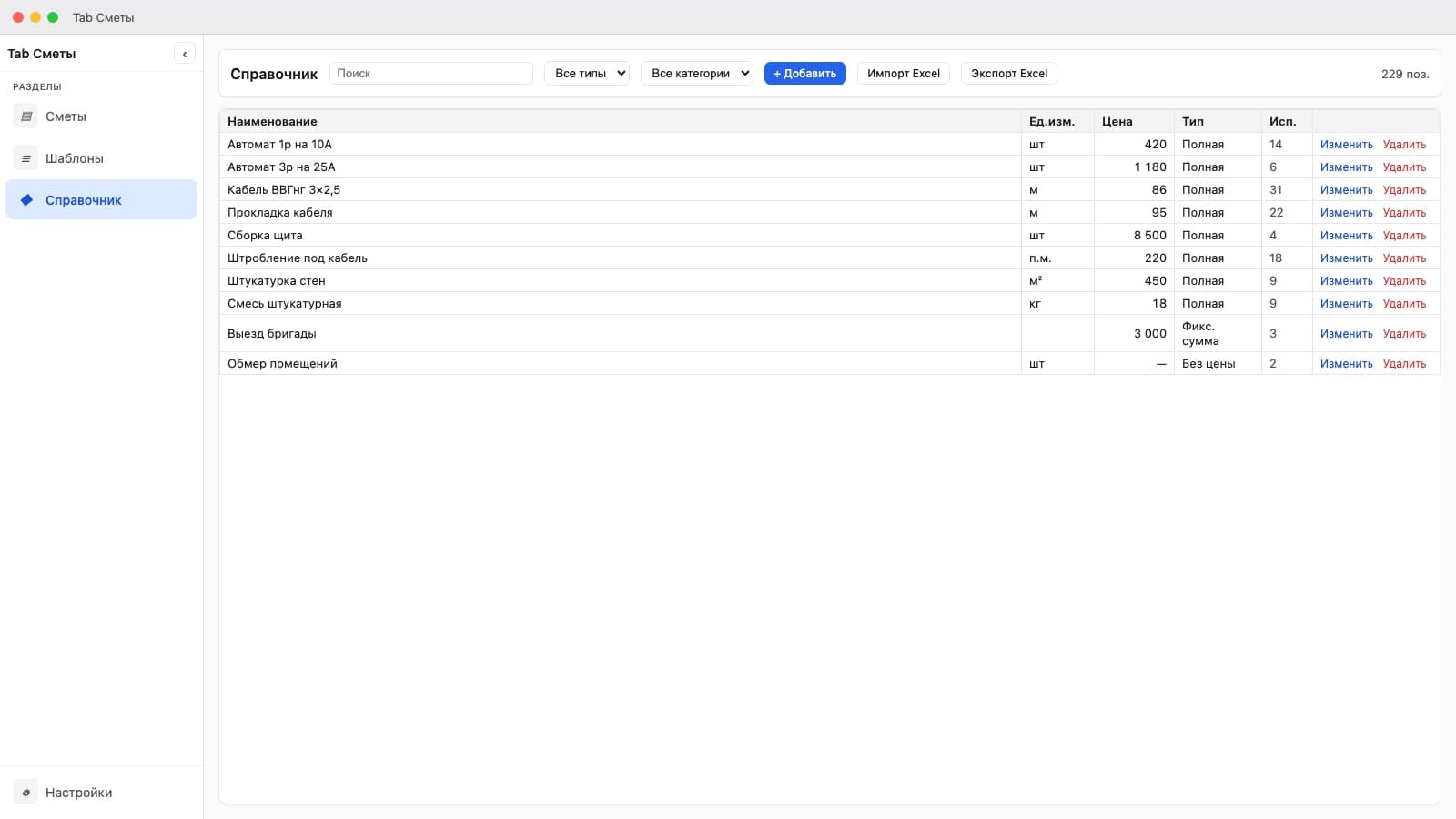Click Удалить for Автомат 3р на 25А
This screenshot has height=819, width=1456.
tap(1405, 167)
